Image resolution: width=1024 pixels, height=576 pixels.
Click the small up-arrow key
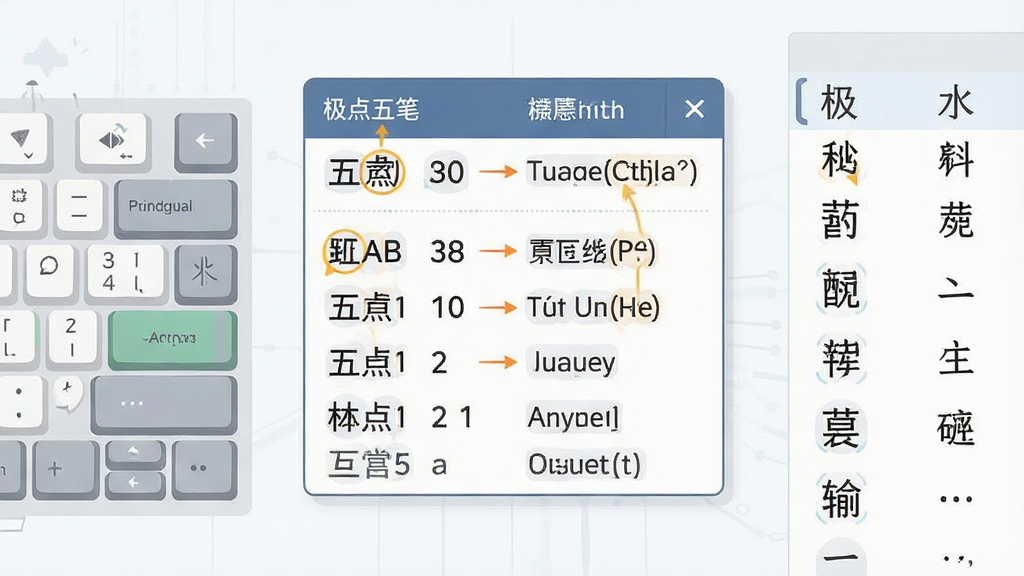coord(135,453)
